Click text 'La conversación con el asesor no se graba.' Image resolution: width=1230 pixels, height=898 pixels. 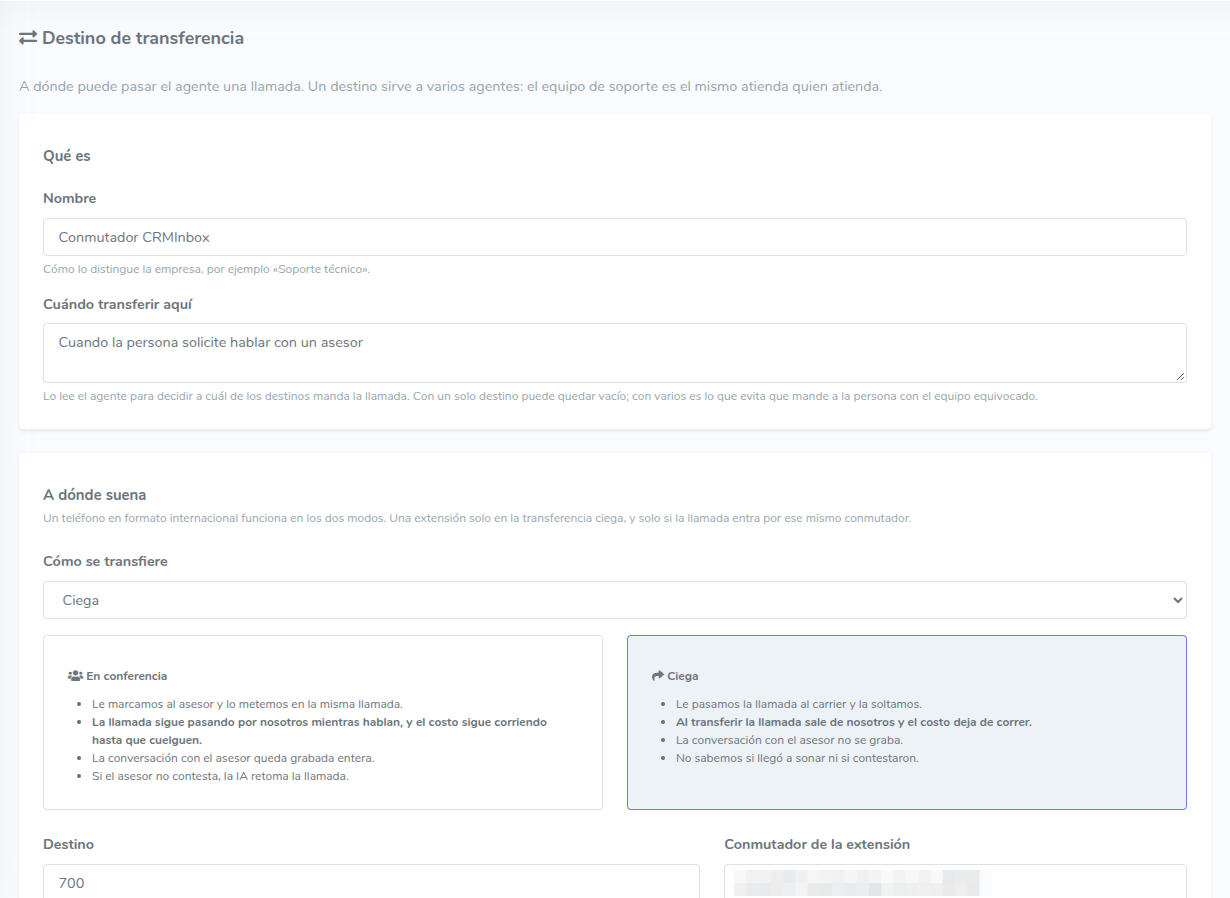coord(789,740)
